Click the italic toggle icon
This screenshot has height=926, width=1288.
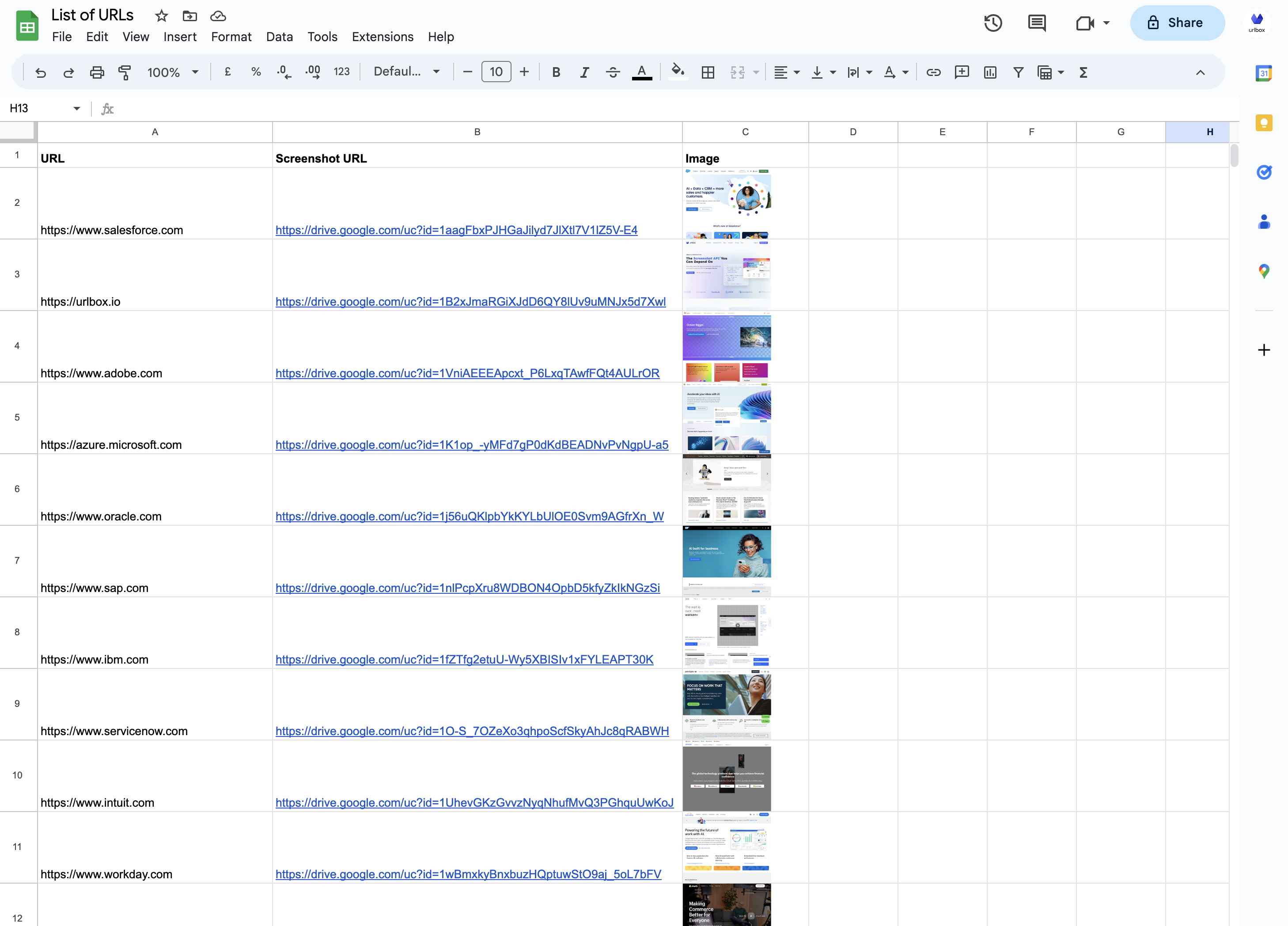tap(583, 71)
